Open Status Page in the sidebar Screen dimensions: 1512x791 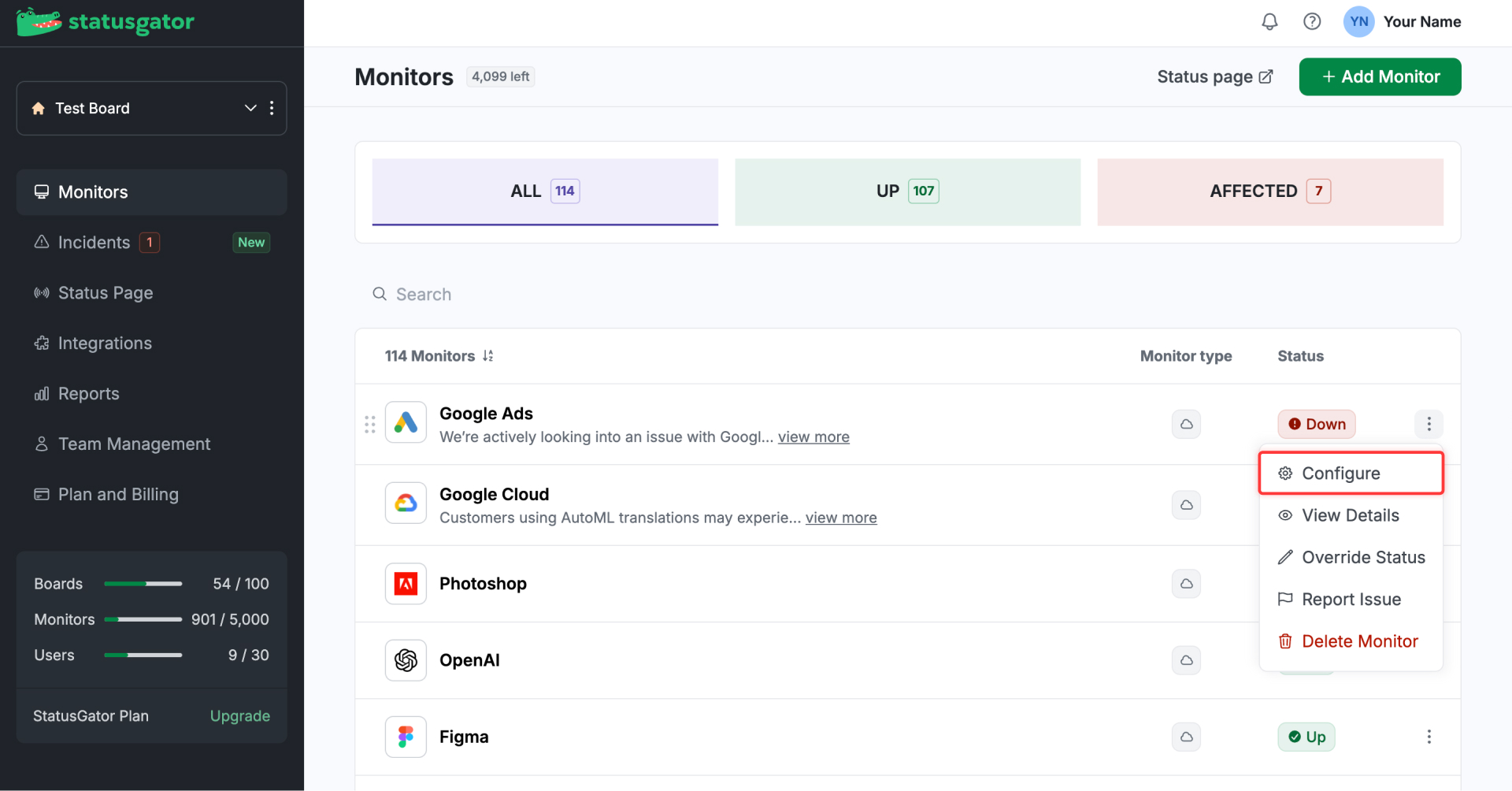pos(151,293)
